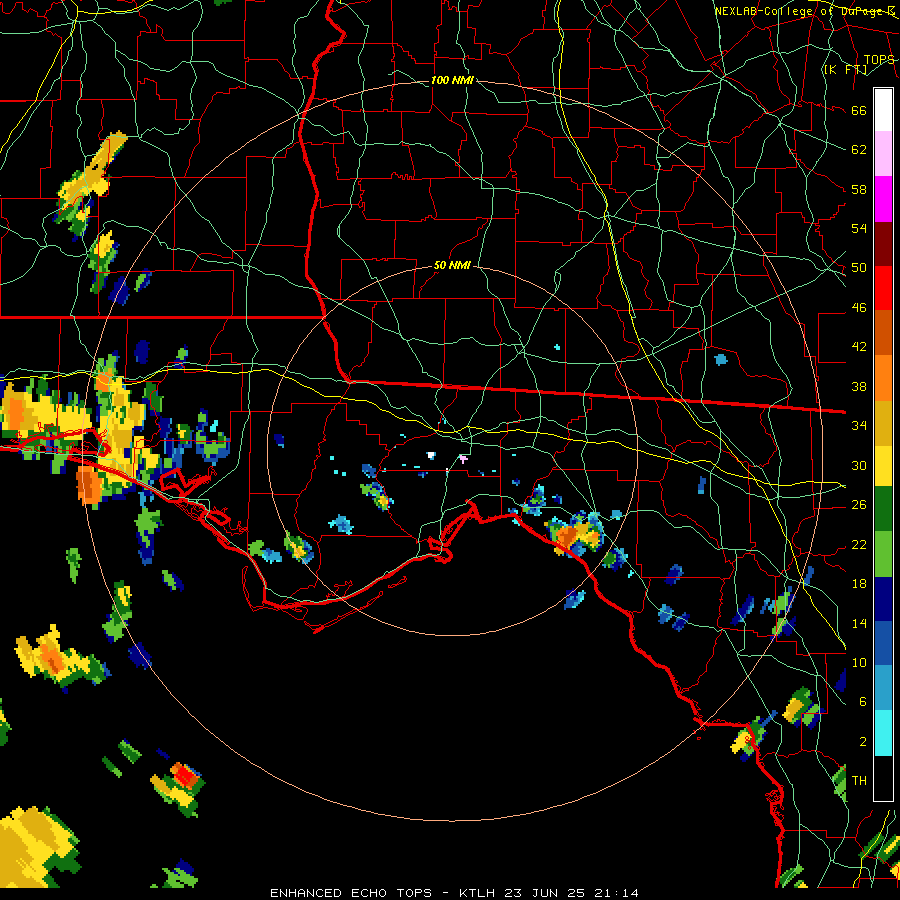Viewport: 900px width, 900px height.
Task: Click the 'TH' threshold legend label
Action: point(859,781)
